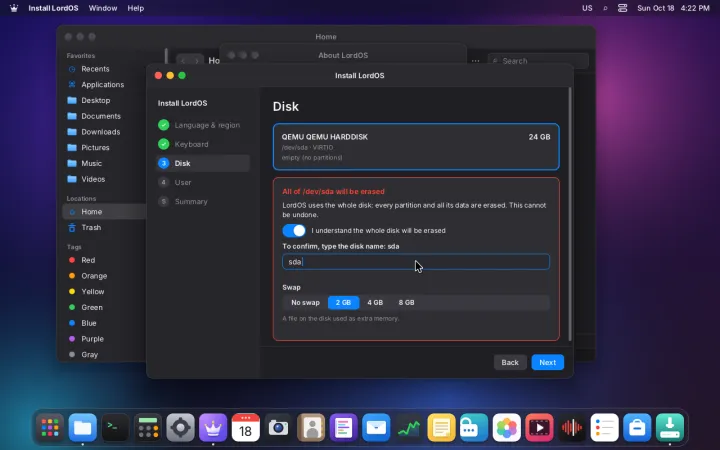Open System Settings gear in the dock
Viewport: 720px width, 450px height.
point(180,428)
